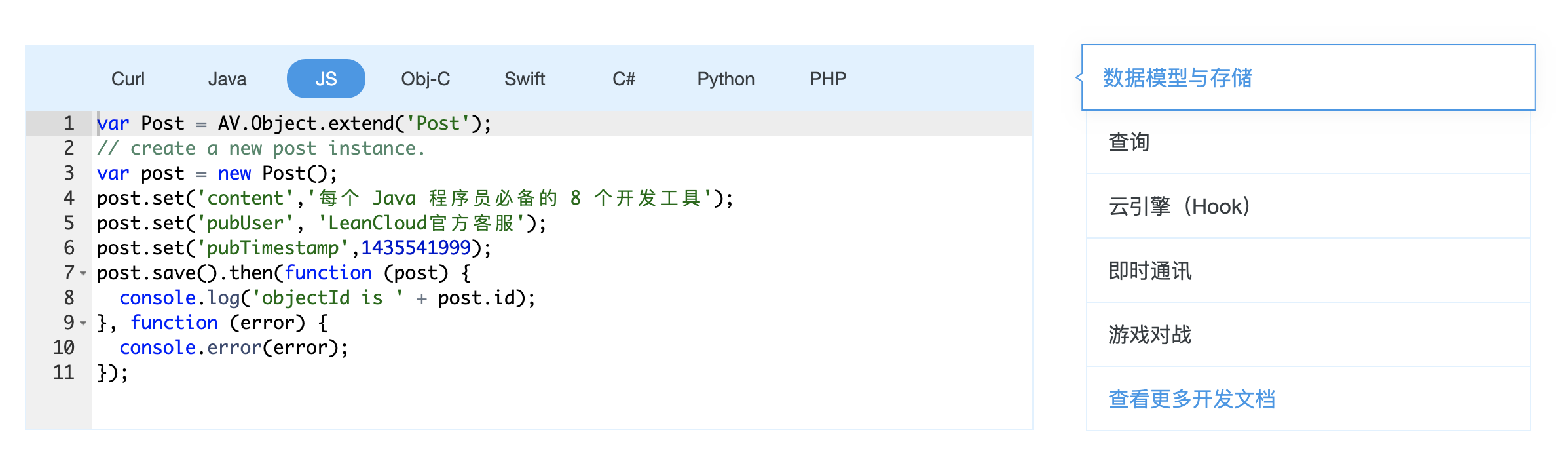
Task: Show the Swift code example
Action: point(525,79)
